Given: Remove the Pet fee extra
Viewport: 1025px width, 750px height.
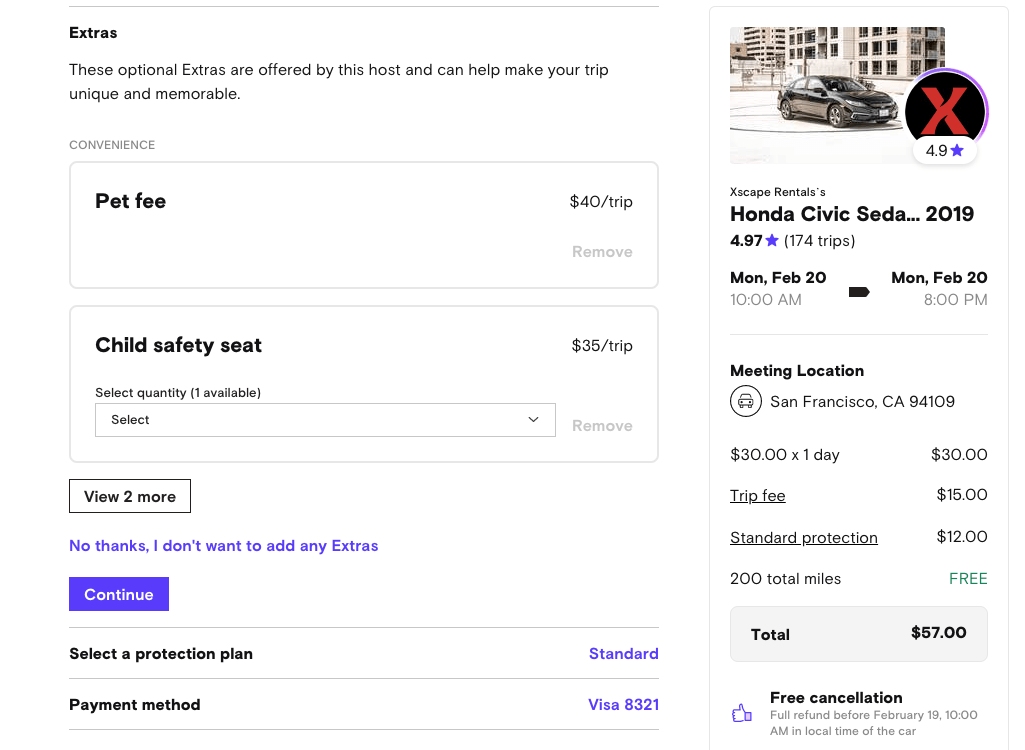Looking at the screenshot, I should 602,252.
